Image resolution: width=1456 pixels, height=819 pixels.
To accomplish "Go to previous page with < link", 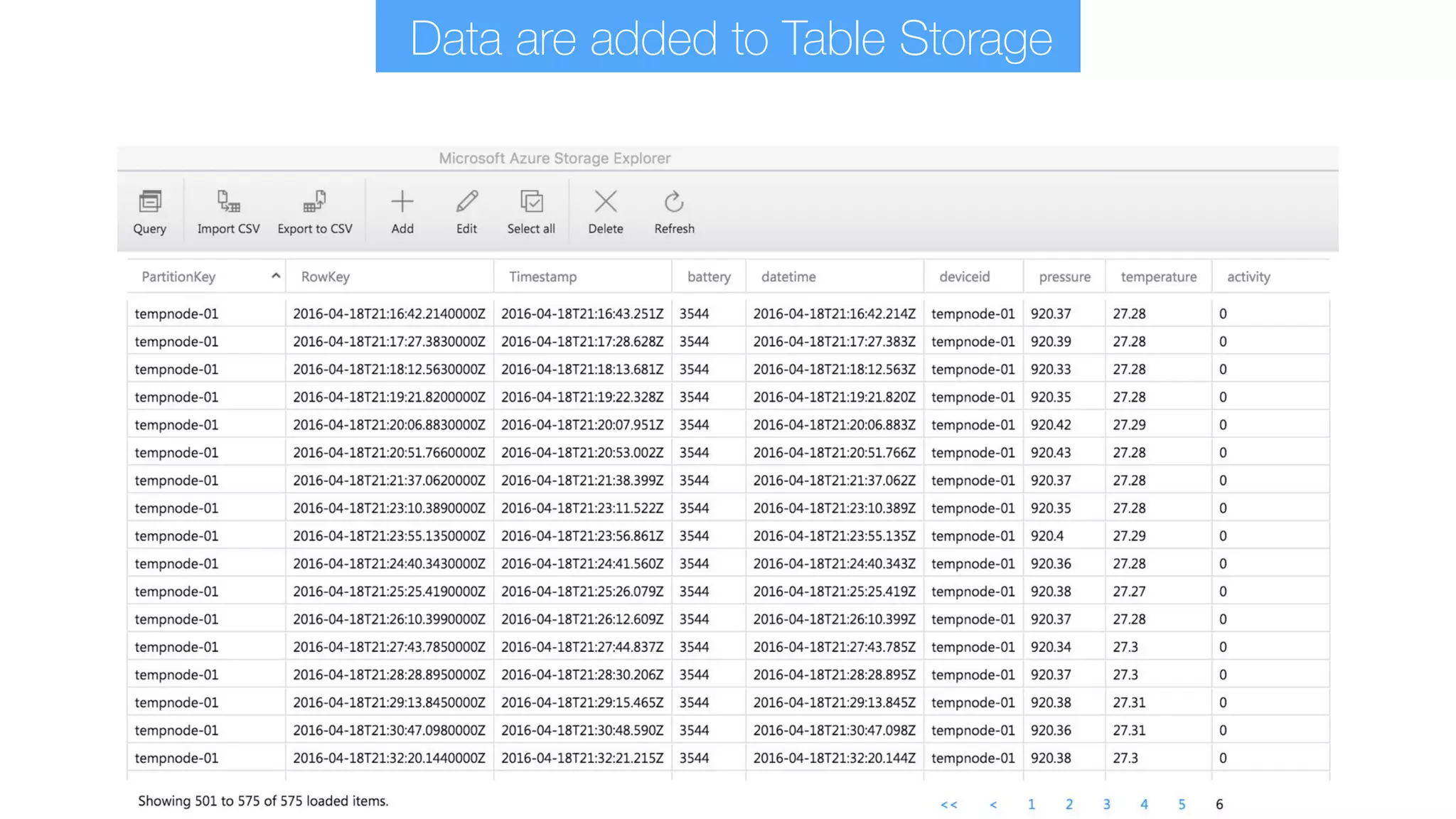I will pos(993,805).
